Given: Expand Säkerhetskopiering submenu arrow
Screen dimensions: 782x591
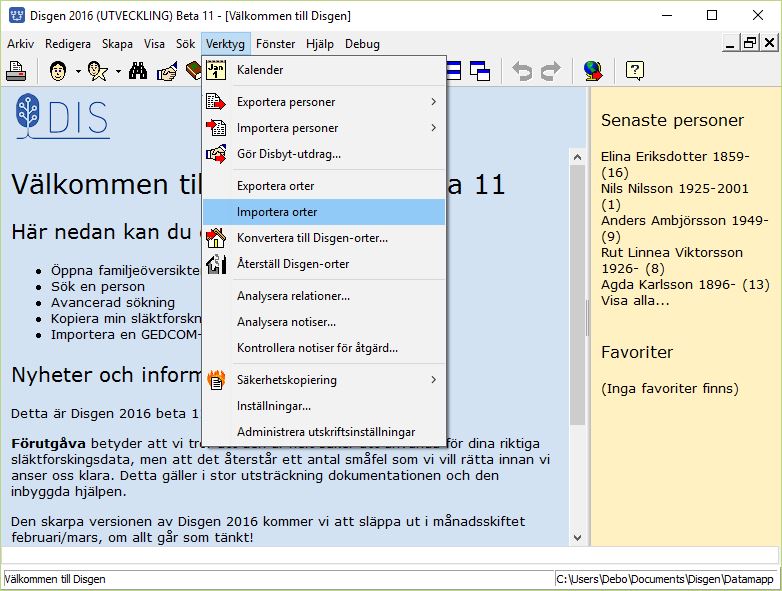Looking at the screenshot, I should pos(433,380).
